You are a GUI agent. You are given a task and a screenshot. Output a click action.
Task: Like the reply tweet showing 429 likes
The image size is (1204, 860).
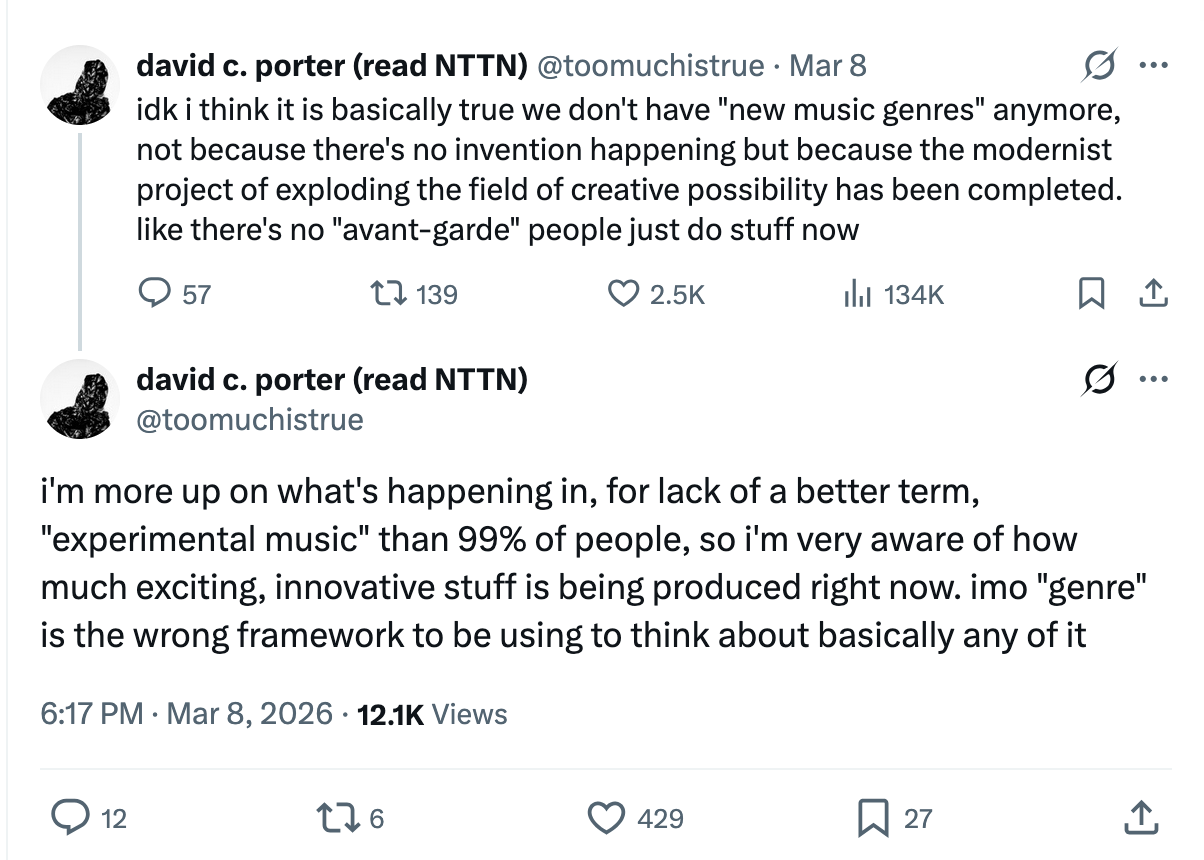pos(604,818)
